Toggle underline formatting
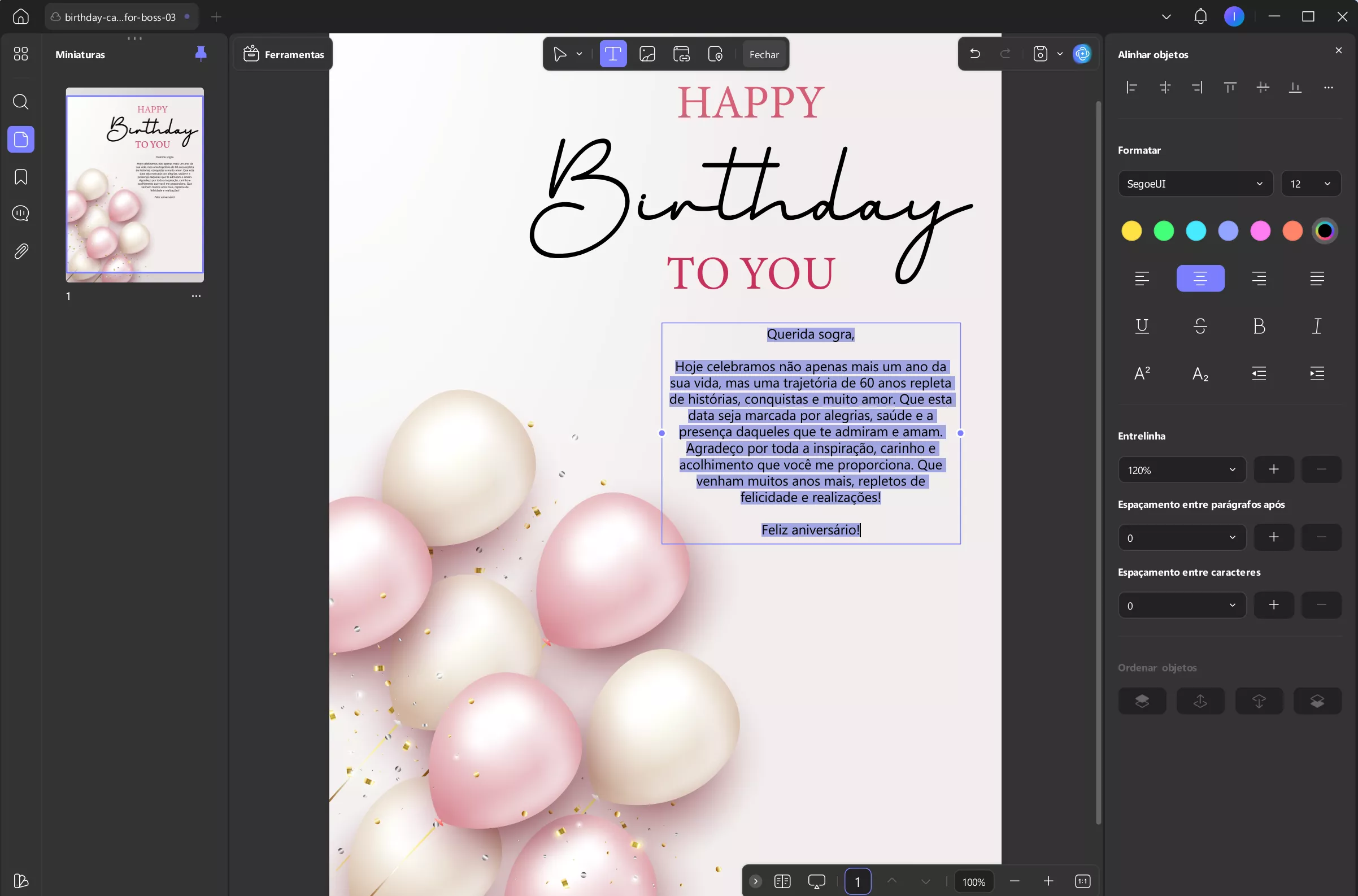The image size is (1358, 896). [x=1142, y=326]
